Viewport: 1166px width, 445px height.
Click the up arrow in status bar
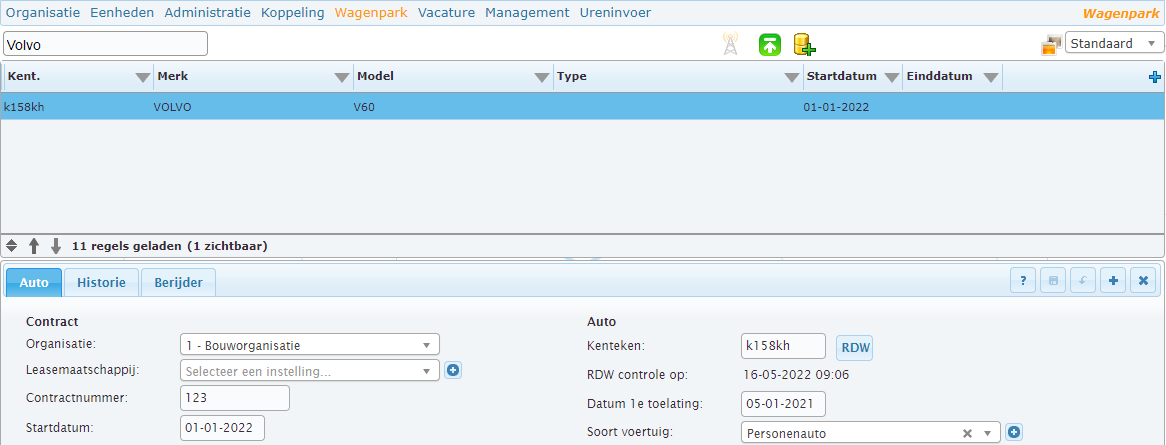point(33,246)
